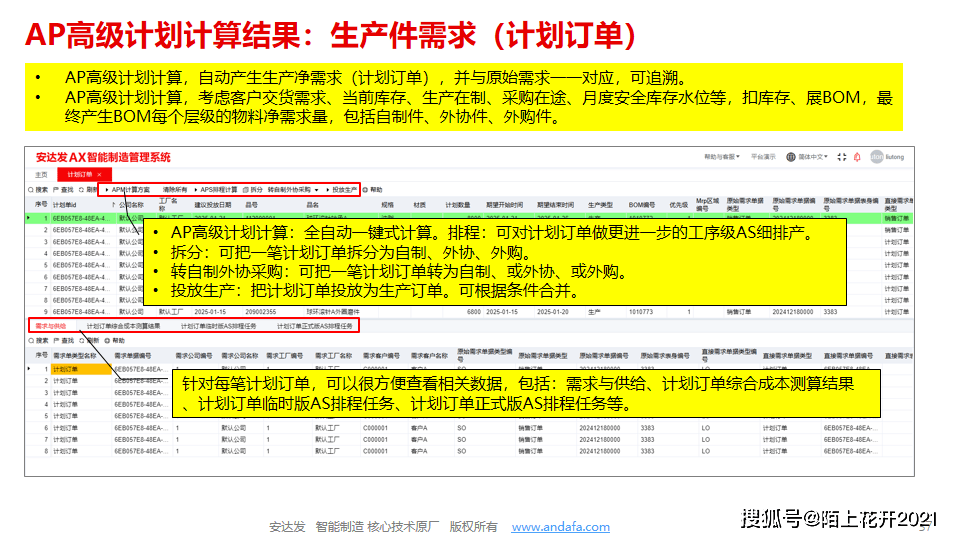This screenshot has width=960, height=540.
Task: Click the fullscreen toggle icon
Action: pos(842,157)
